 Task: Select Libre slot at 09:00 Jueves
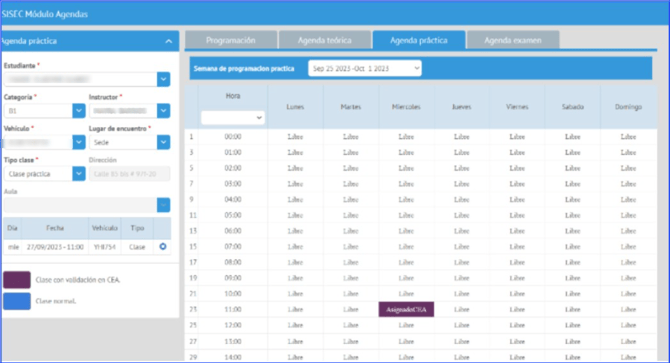[461, 278]
